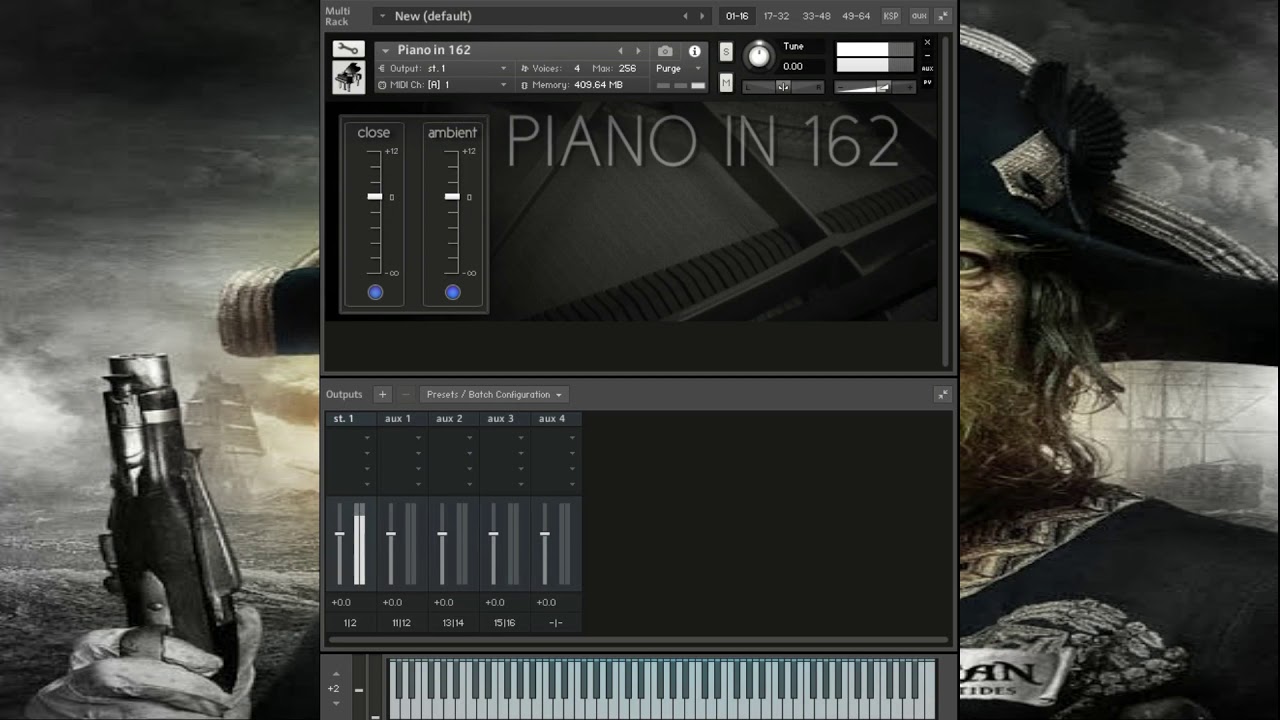This screenshot has height=720, width=1280.
Task: Solo the Piano in 162 instrument
Action: (726, 52)
